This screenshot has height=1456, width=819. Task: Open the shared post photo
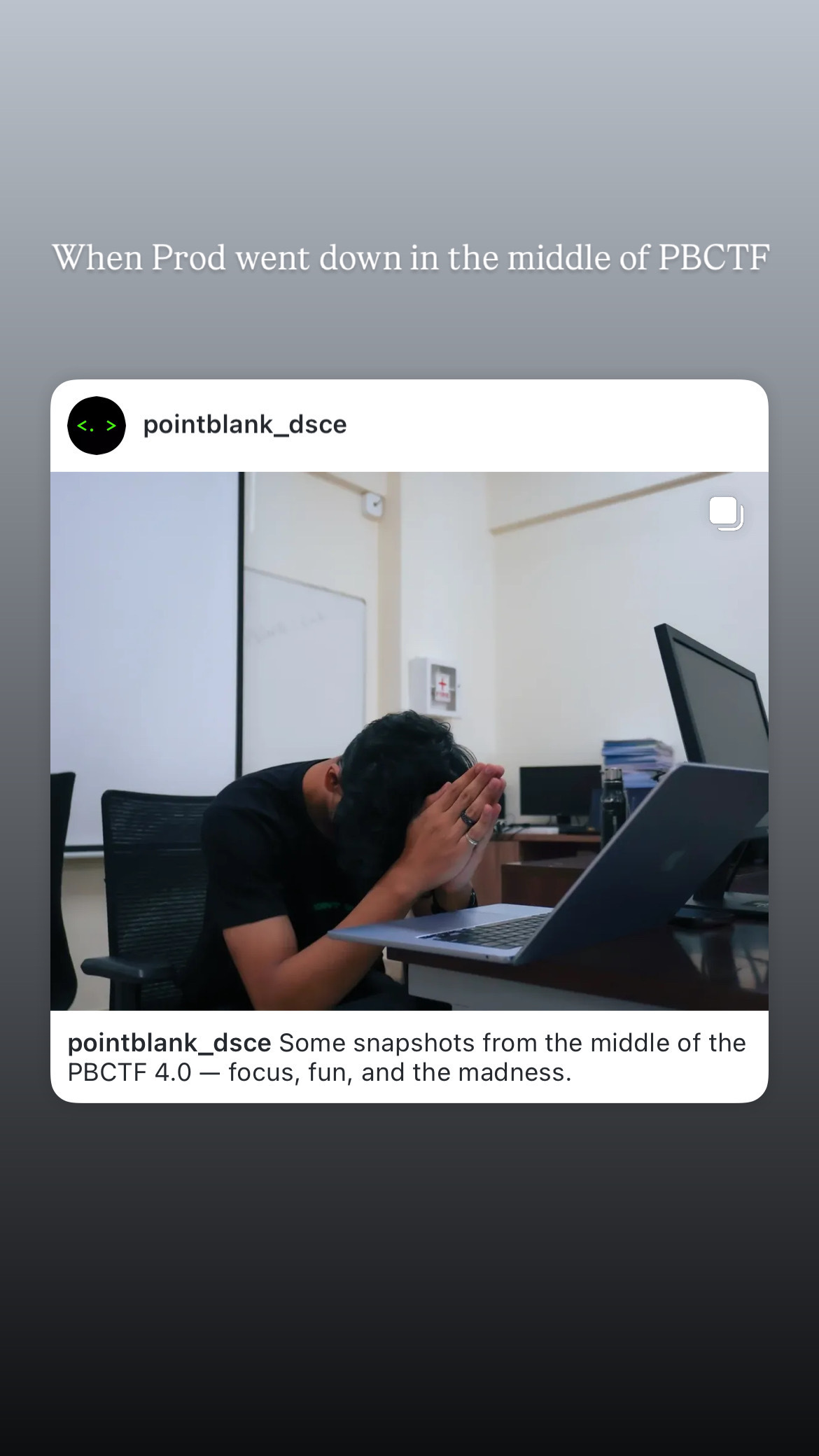pyautogui.click(x=409, y=741)
